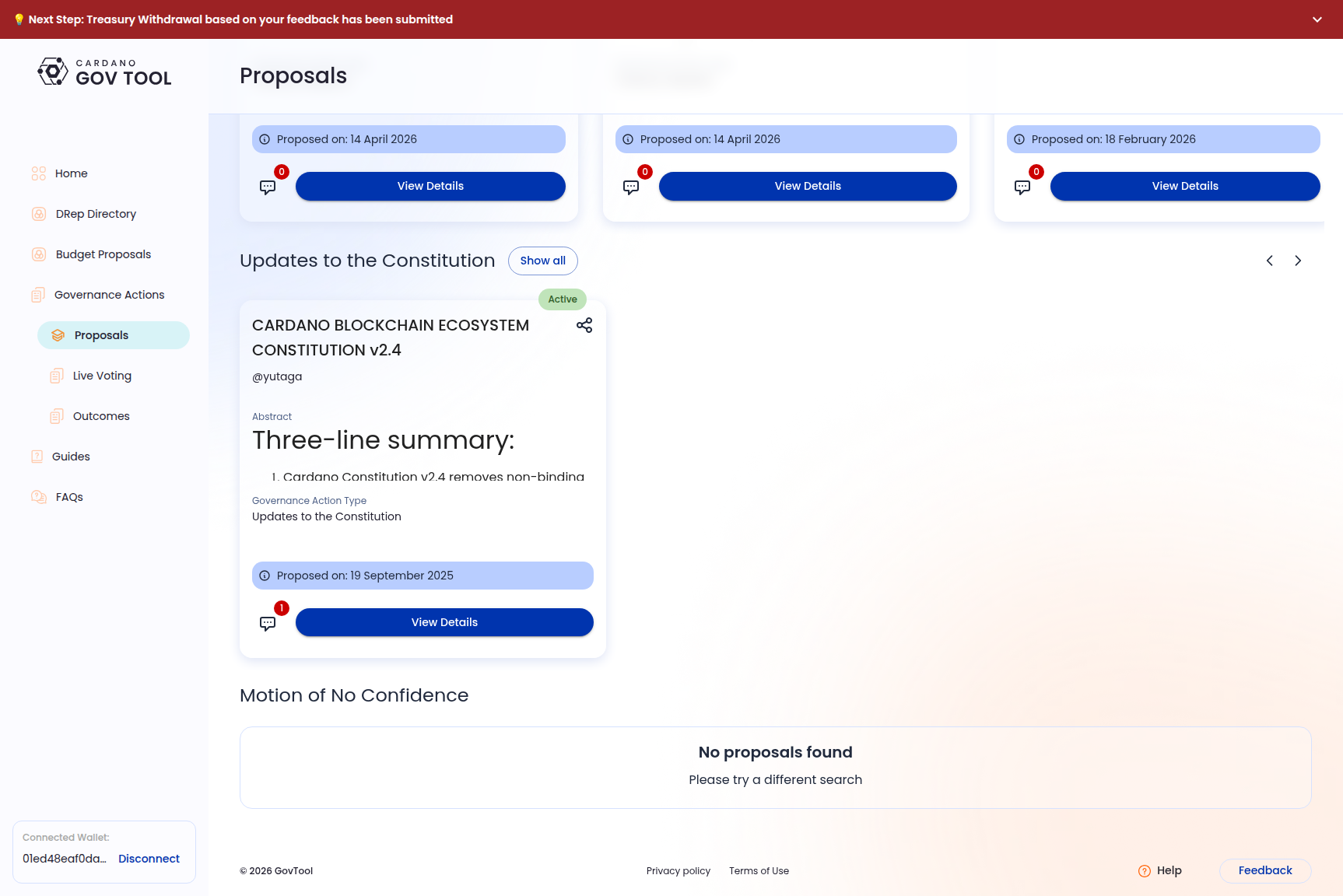View Details of the Constitution v2.4 proposal
1343x896 pixels.
(x=444, y=622)
